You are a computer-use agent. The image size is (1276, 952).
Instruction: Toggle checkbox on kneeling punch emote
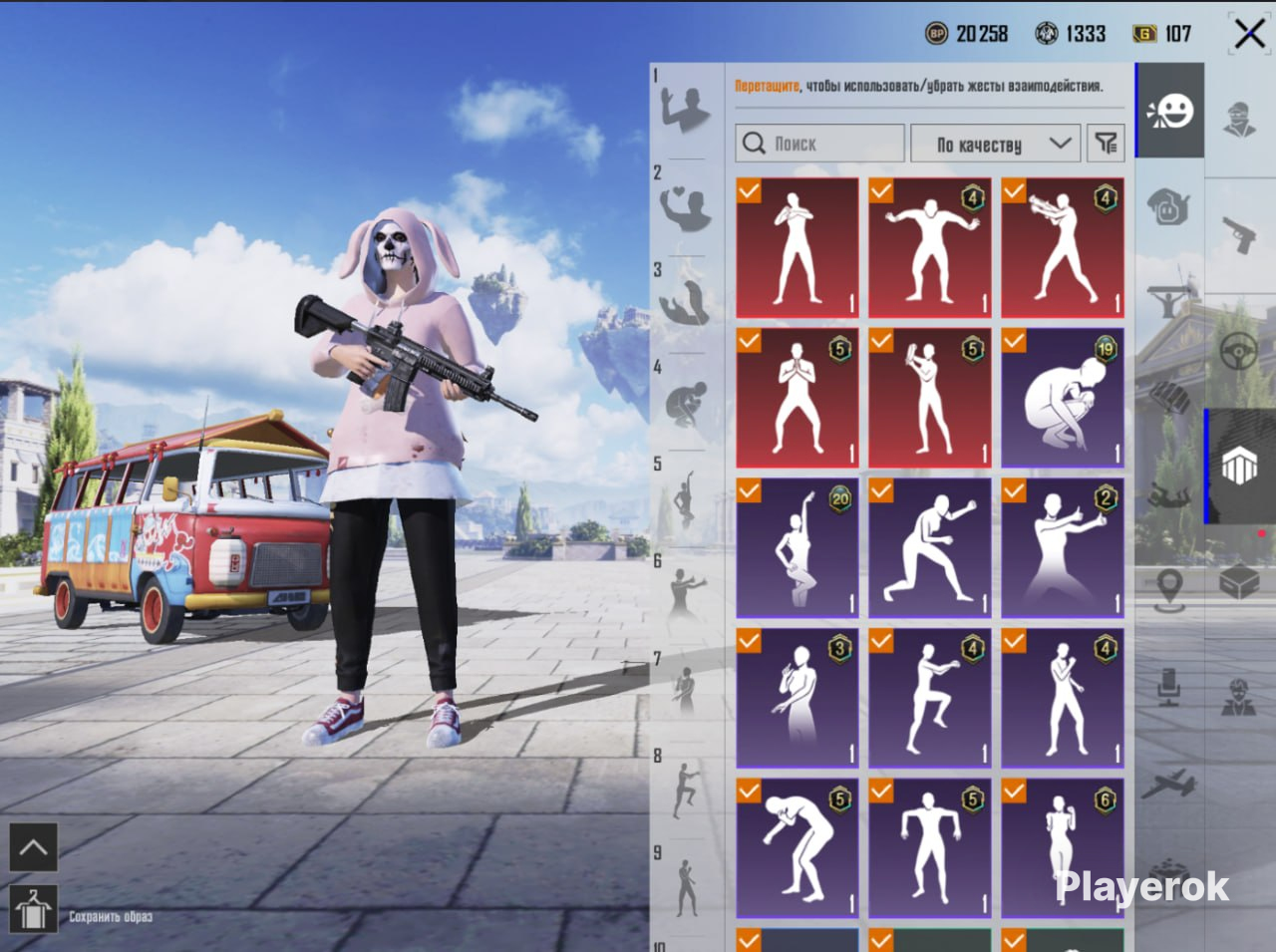(881, 490)
